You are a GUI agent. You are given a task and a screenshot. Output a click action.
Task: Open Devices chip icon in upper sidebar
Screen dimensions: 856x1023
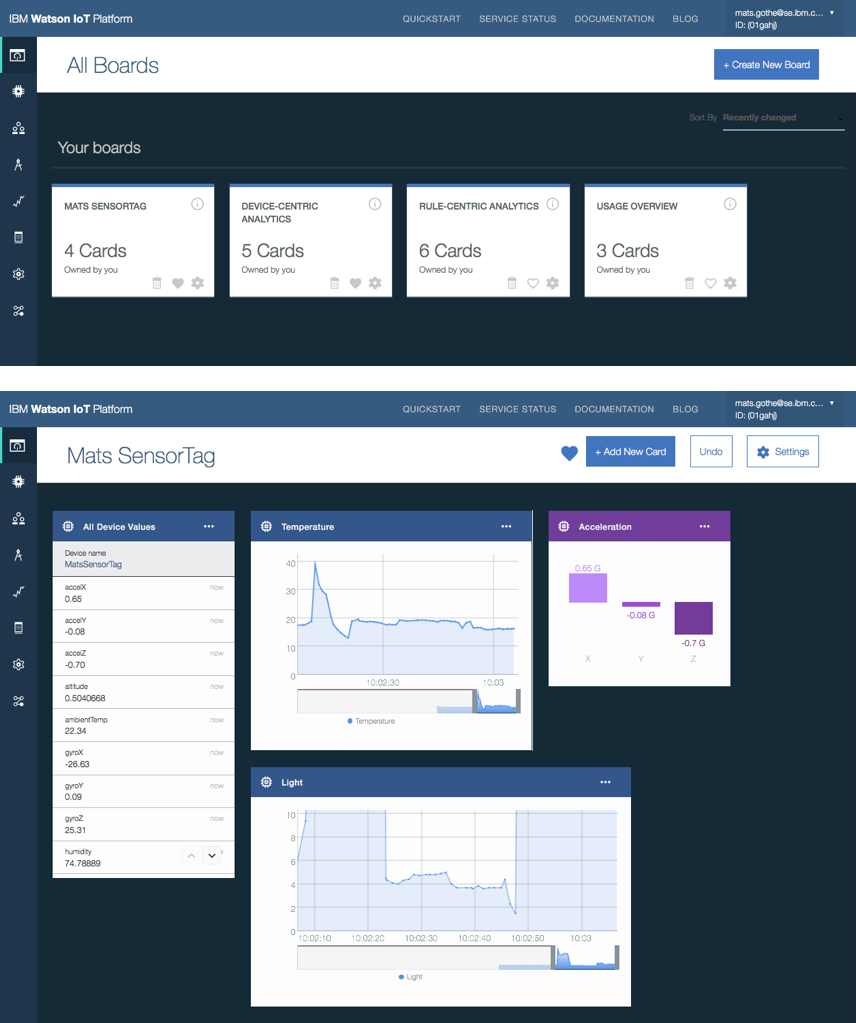pos(18,91)
